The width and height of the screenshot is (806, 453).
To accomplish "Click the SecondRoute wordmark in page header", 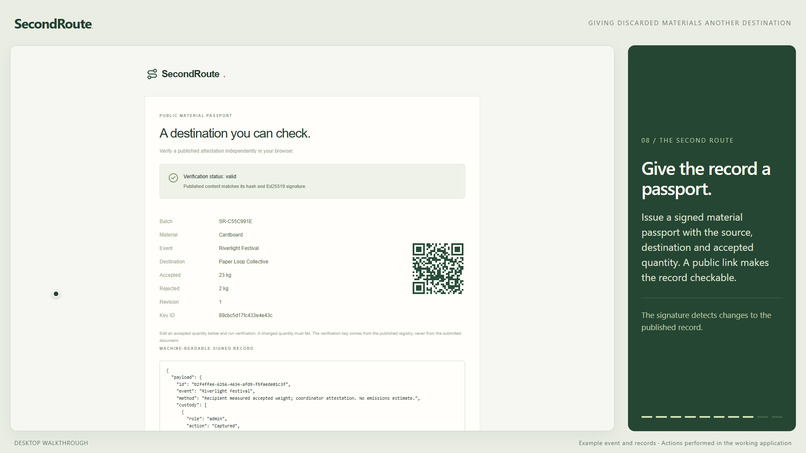I will pos(190,74).
